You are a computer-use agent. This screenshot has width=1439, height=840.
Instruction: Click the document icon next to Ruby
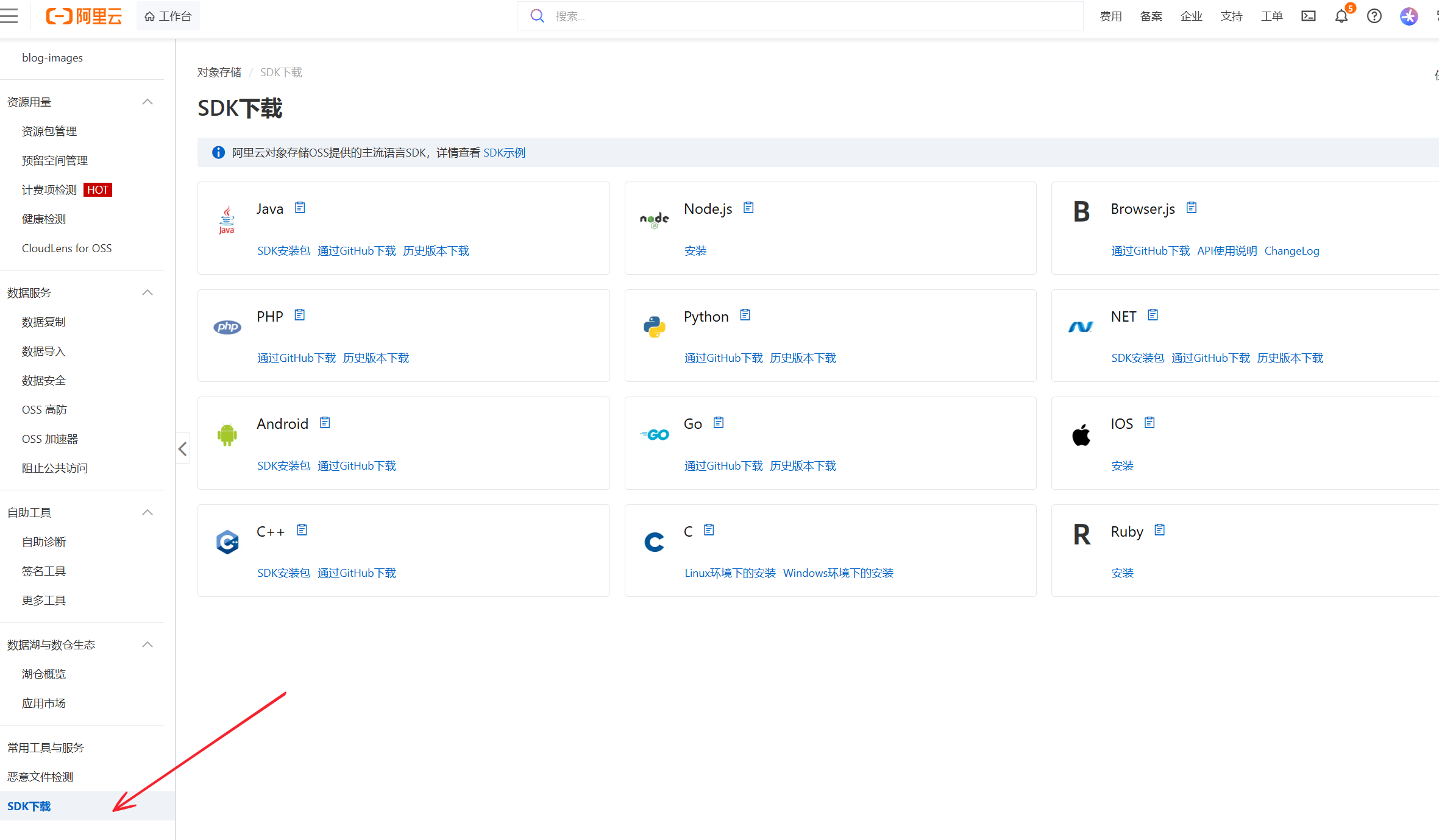[x=1159, y=531]
